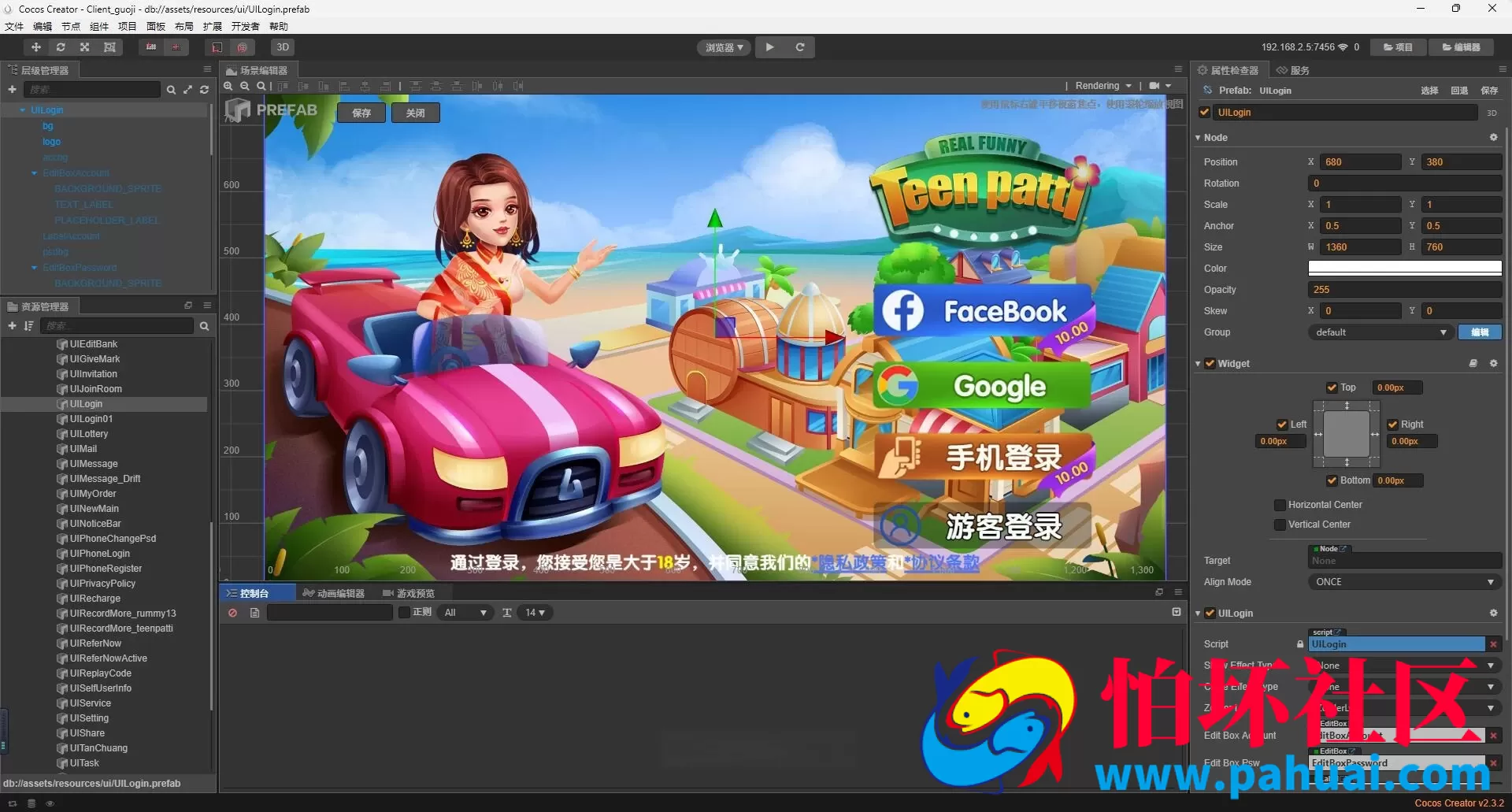The height and width of the screenshot is (812, 1512).
Task: Click 保存 button in prefab scene bar
Action: pyautogui.click(x=361, y=113)
